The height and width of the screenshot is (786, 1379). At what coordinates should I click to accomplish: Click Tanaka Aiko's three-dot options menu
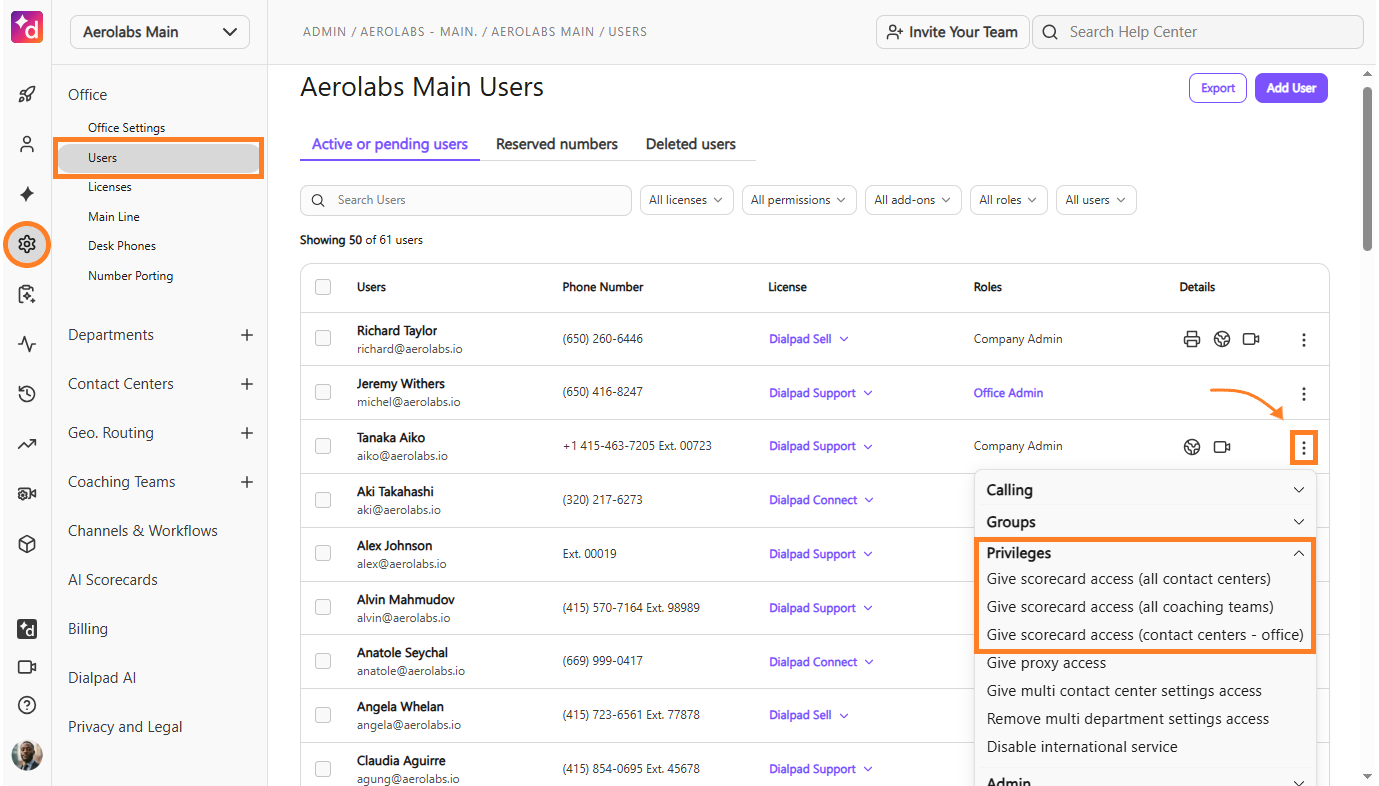click(x=1304, y=448)
